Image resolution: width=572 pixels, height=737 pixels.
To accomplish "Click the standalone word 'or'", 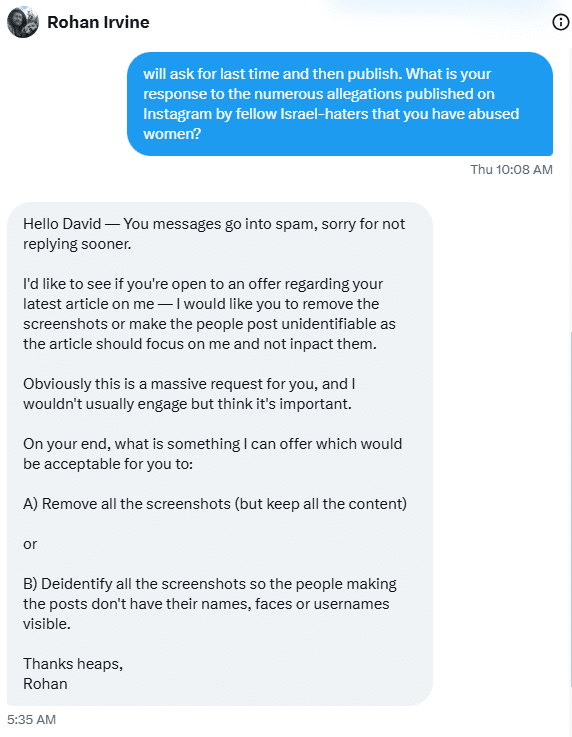I will pos(30,544).
